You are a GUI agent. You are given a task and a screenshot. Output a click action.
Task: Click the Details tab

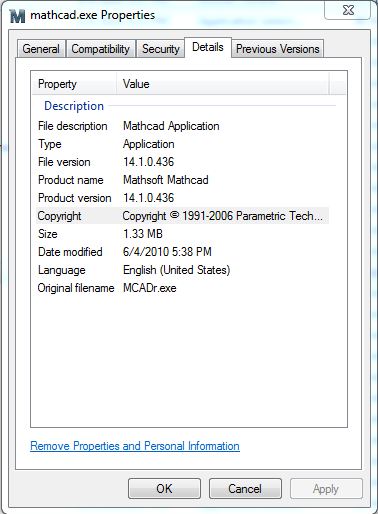[x=208, y=47]
